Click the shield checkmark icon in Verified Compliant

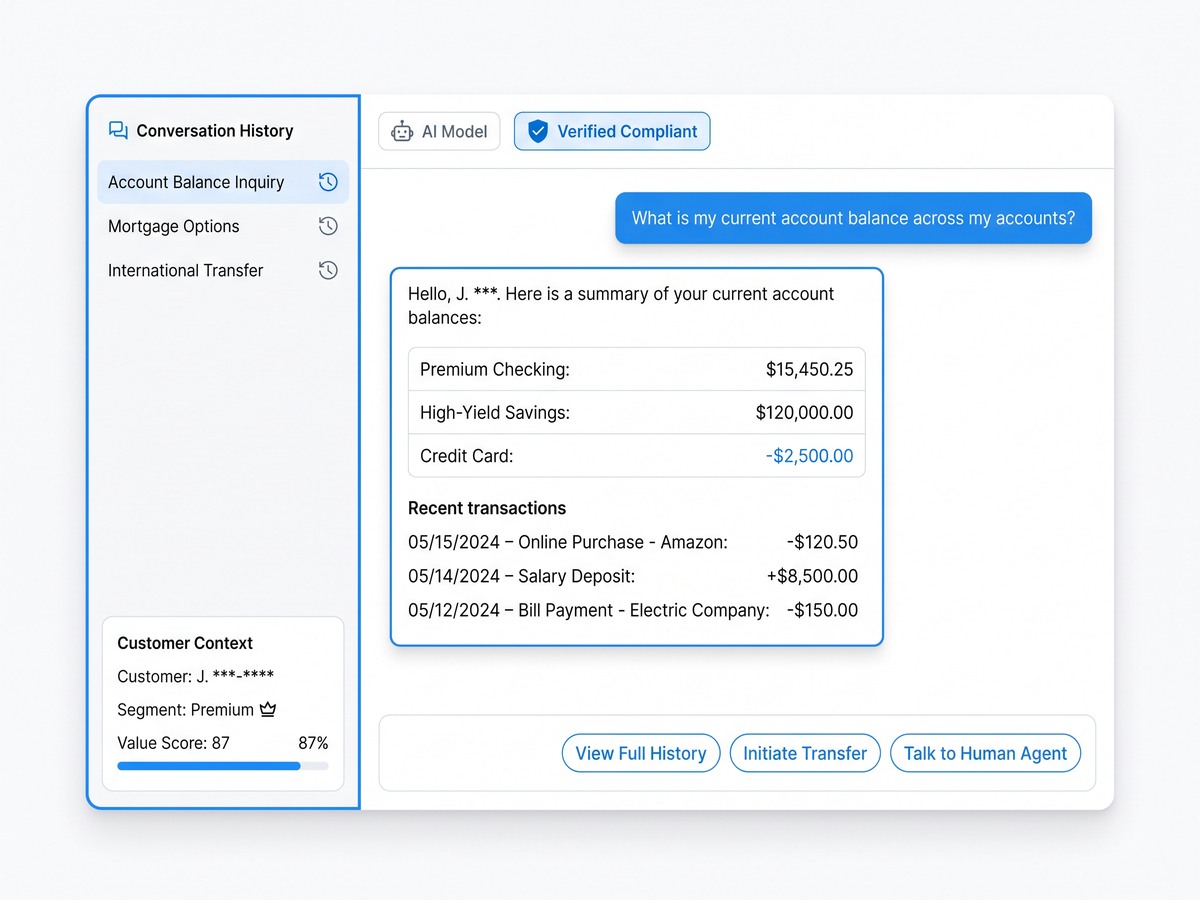538,131
